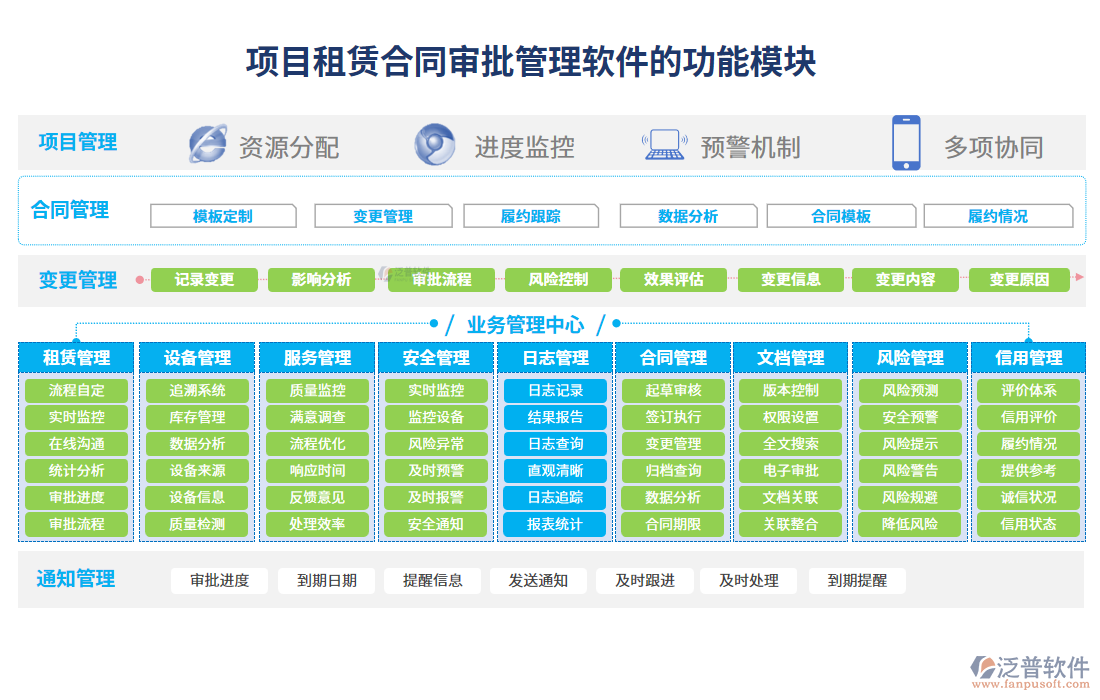Select 风险控制 in the change row
This screenshot has width=1100, height=700.
[557, 280]
